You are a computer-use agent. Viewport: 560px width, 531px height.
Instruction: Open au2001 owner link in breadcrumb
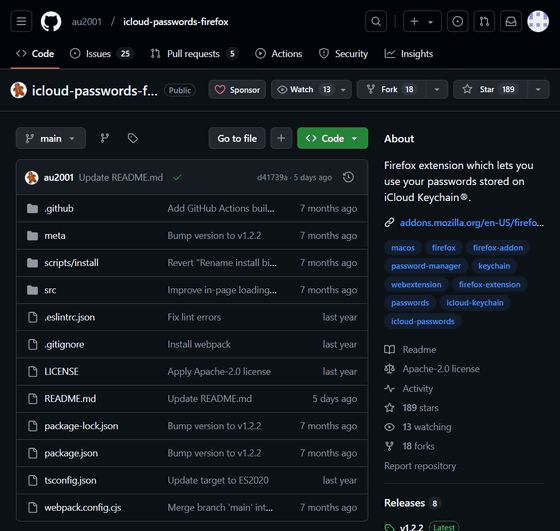tap(86, 22)
